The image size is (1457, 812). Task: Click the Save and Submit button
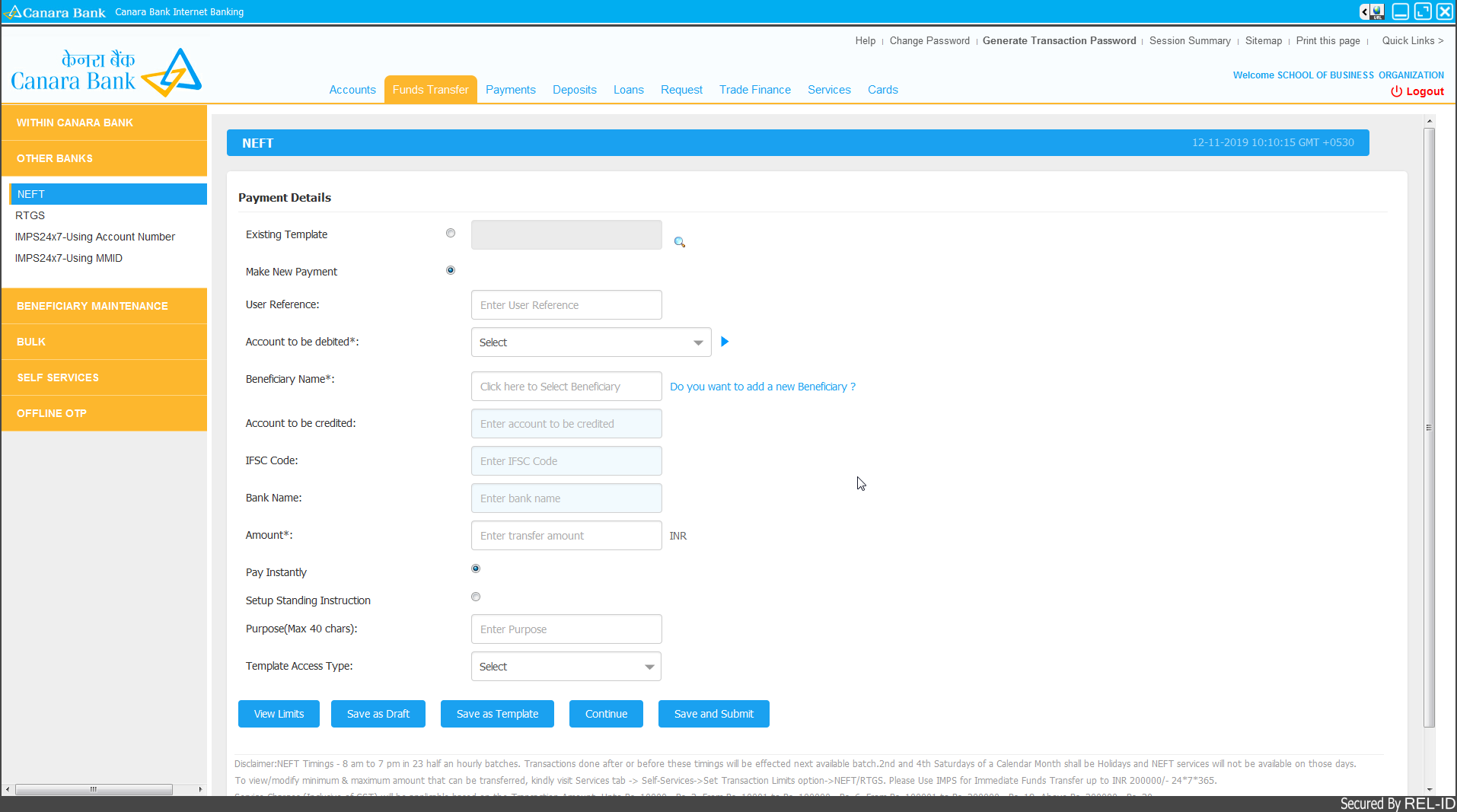coord(714,714)
